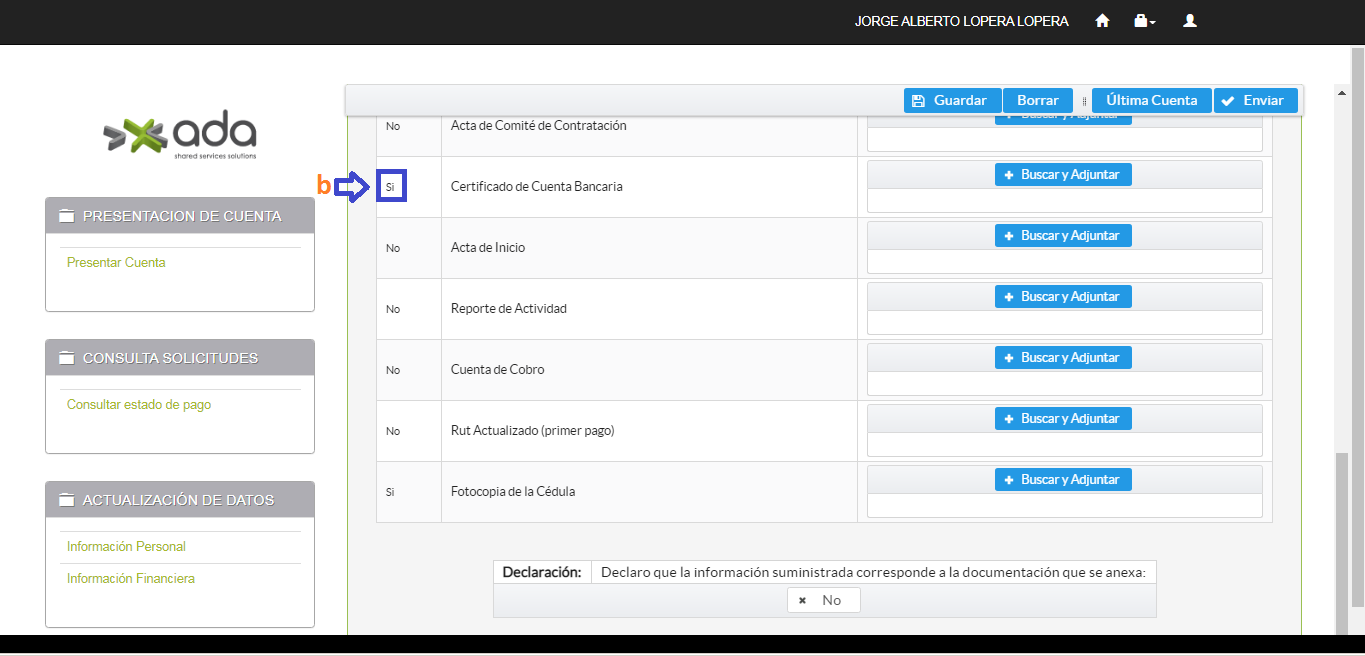Click the Última Cuenta button

[x=1151, y=100]
